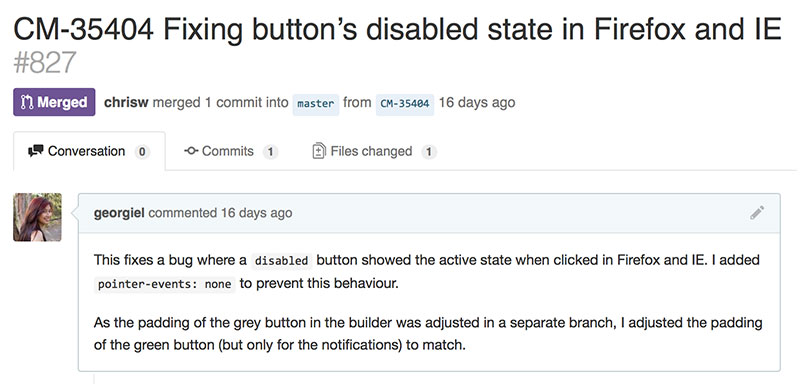Click georgiel's avatar photo

pyautogui.click(x=37, y=217)
